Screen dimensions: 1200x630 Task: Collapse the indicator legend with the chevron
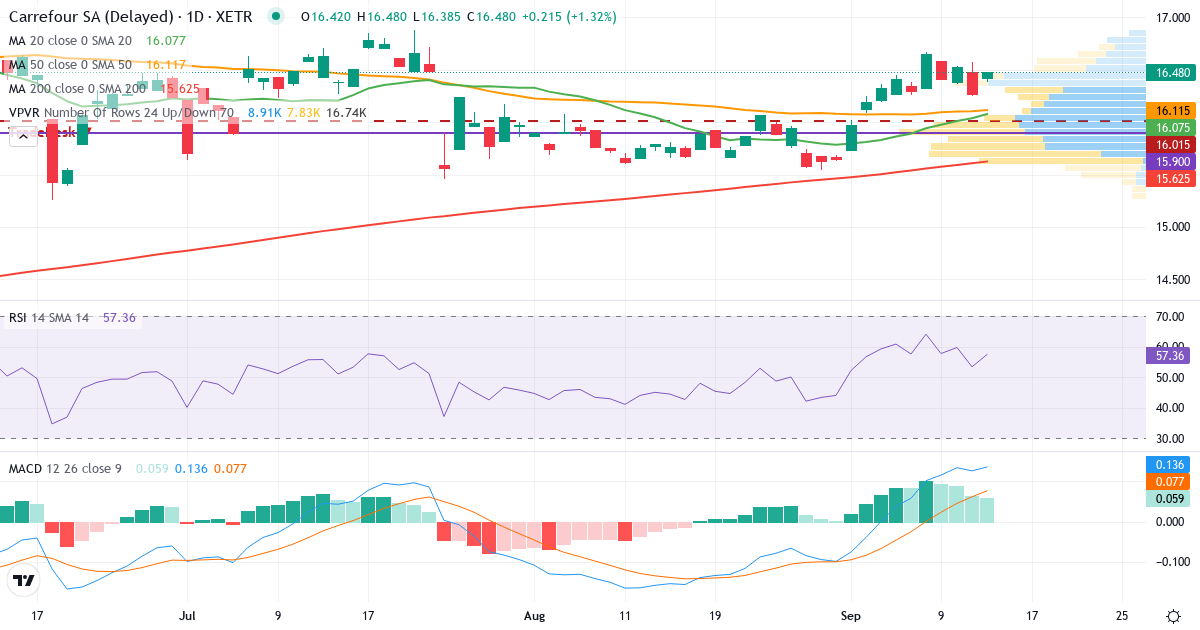pos(23,136)
